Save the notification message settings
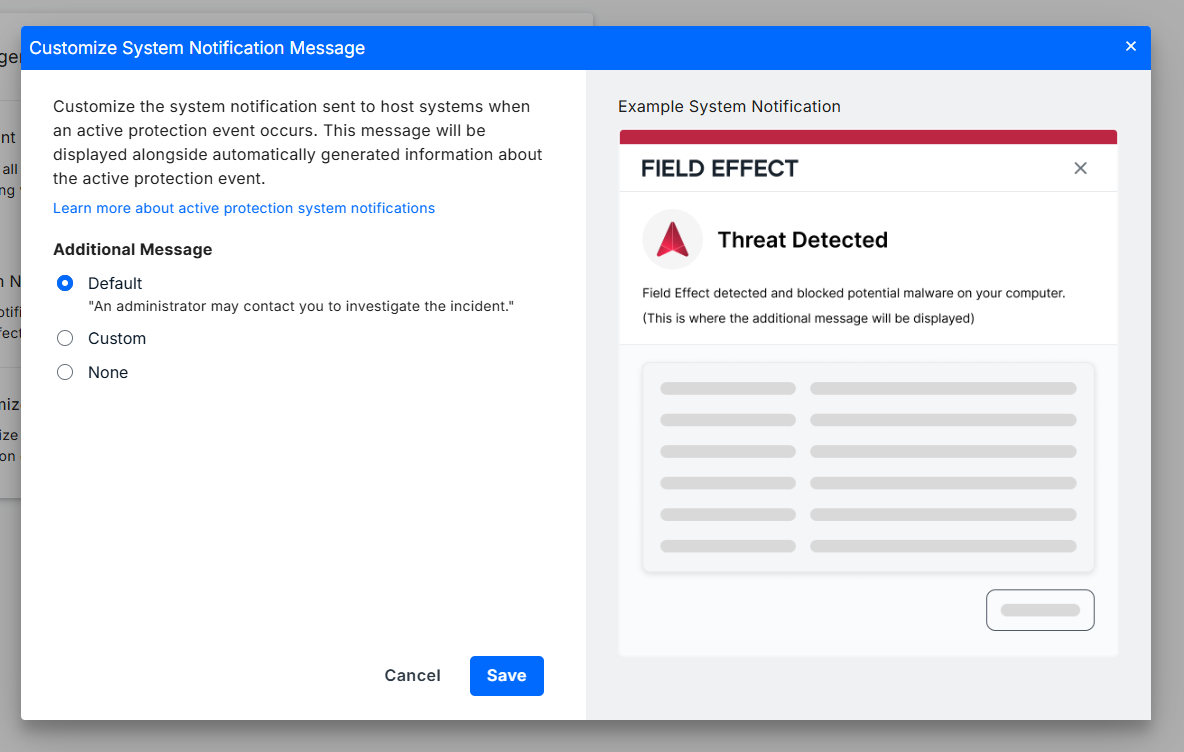 (507, 676)
